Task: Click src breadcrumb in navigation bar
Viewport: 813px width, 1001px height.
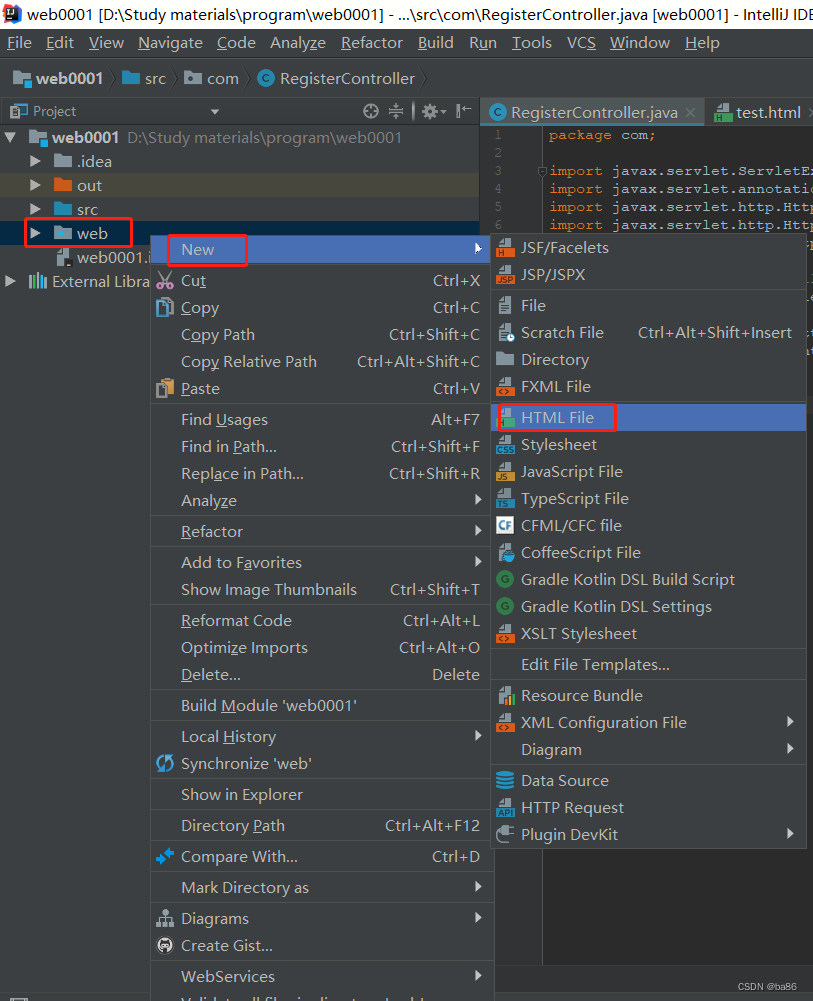Action: click(x=144, y=79)
